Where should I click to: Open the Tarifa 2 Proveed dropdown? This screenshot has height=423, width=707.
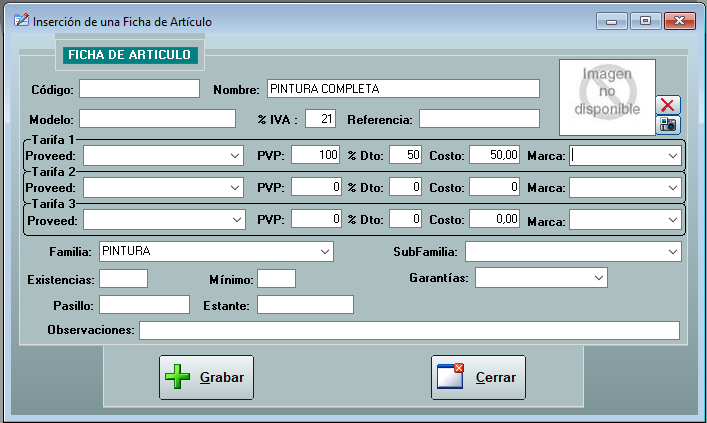click(x=163, y=188)
